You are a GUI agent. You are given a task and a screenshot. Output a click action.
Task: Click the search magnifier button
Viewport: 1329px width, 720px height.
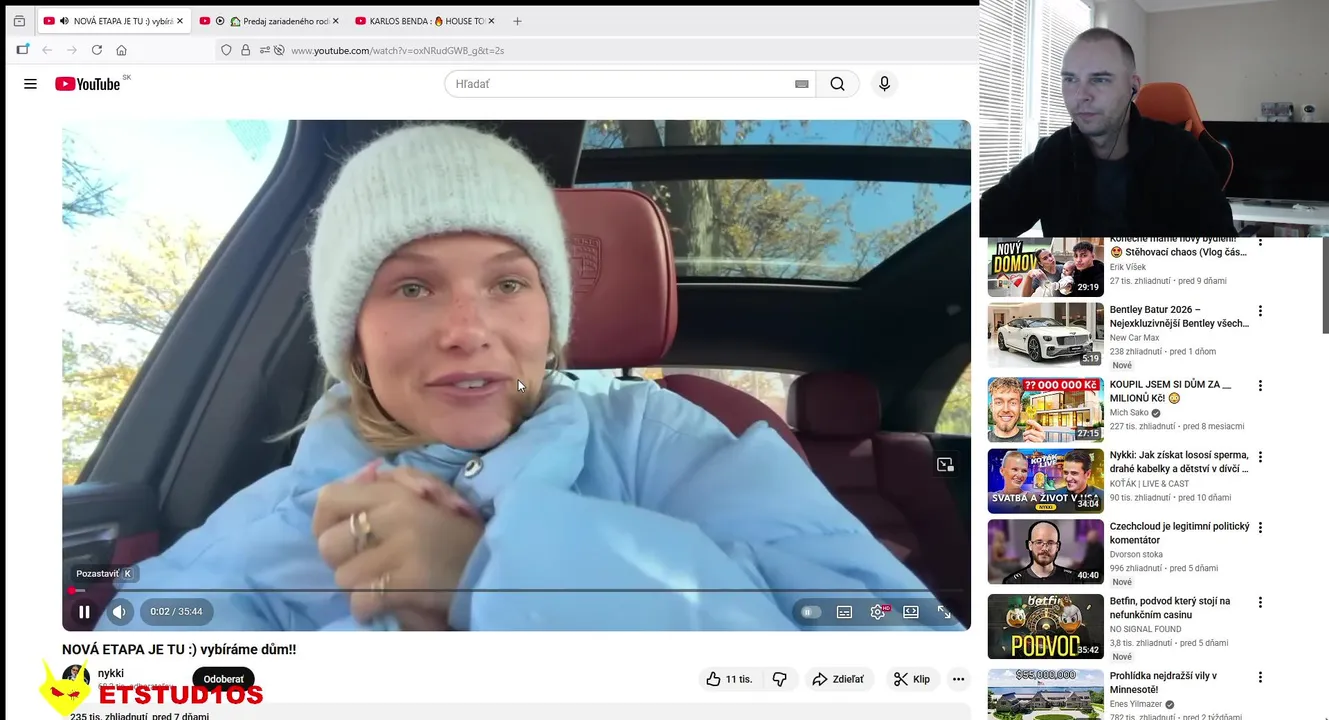pyautogui.click(x=837, y=84)
